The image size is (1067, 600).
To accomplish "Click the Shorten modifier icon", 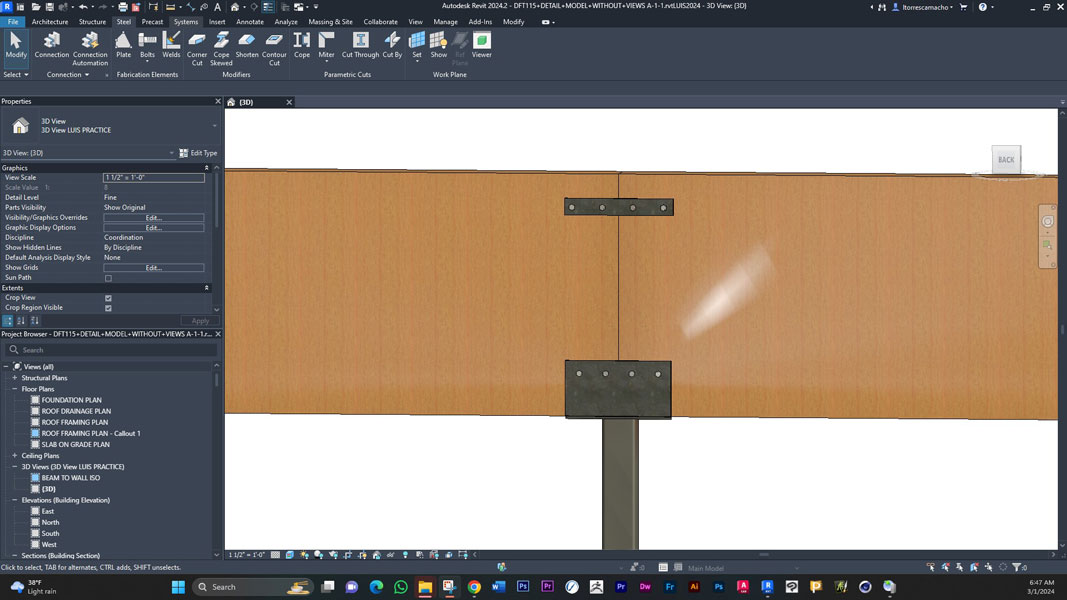I will click(247, 44).
